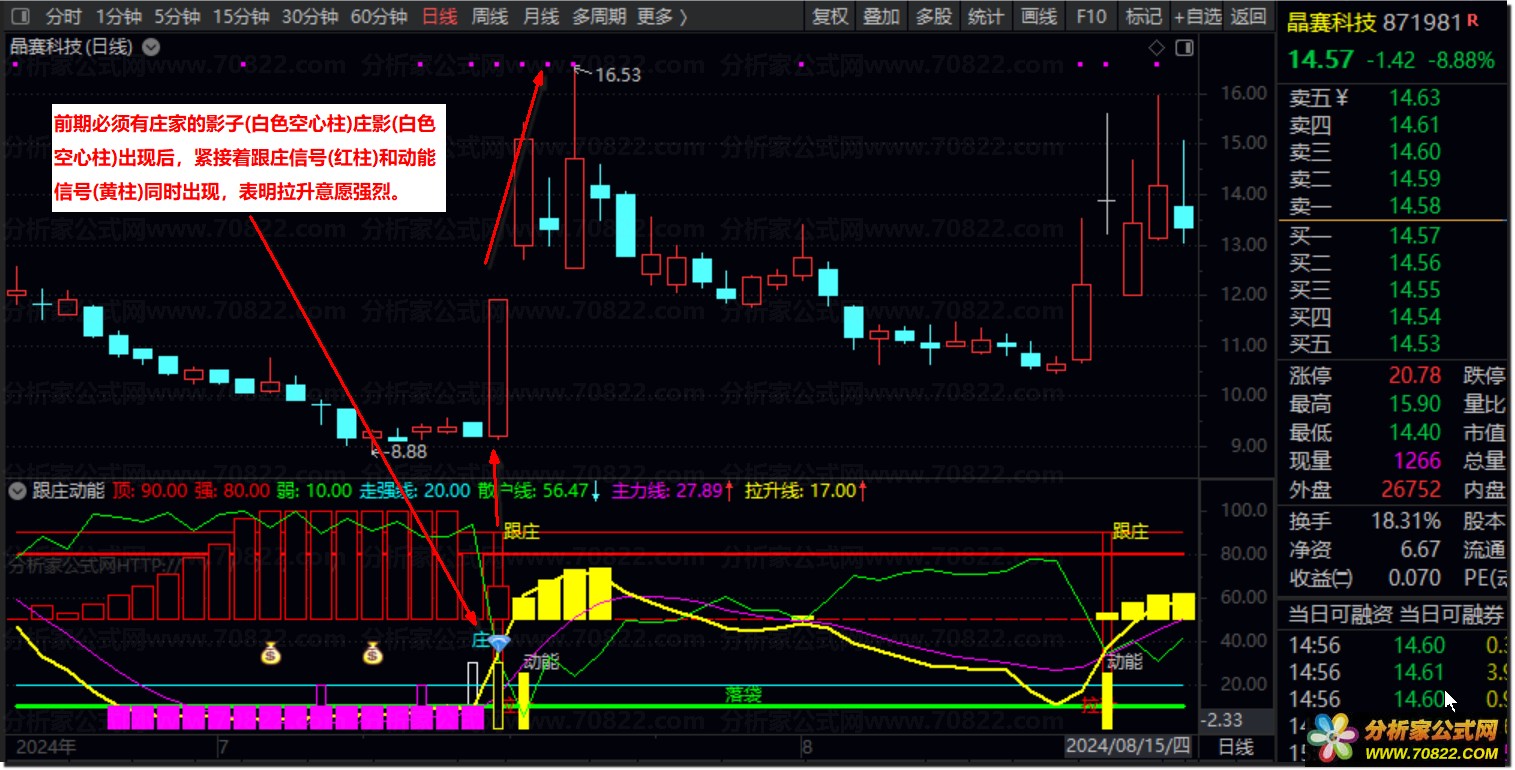Click date marker 2024/08/15/四
The width and height of the screenshot is (1515, 770).
1128,746
